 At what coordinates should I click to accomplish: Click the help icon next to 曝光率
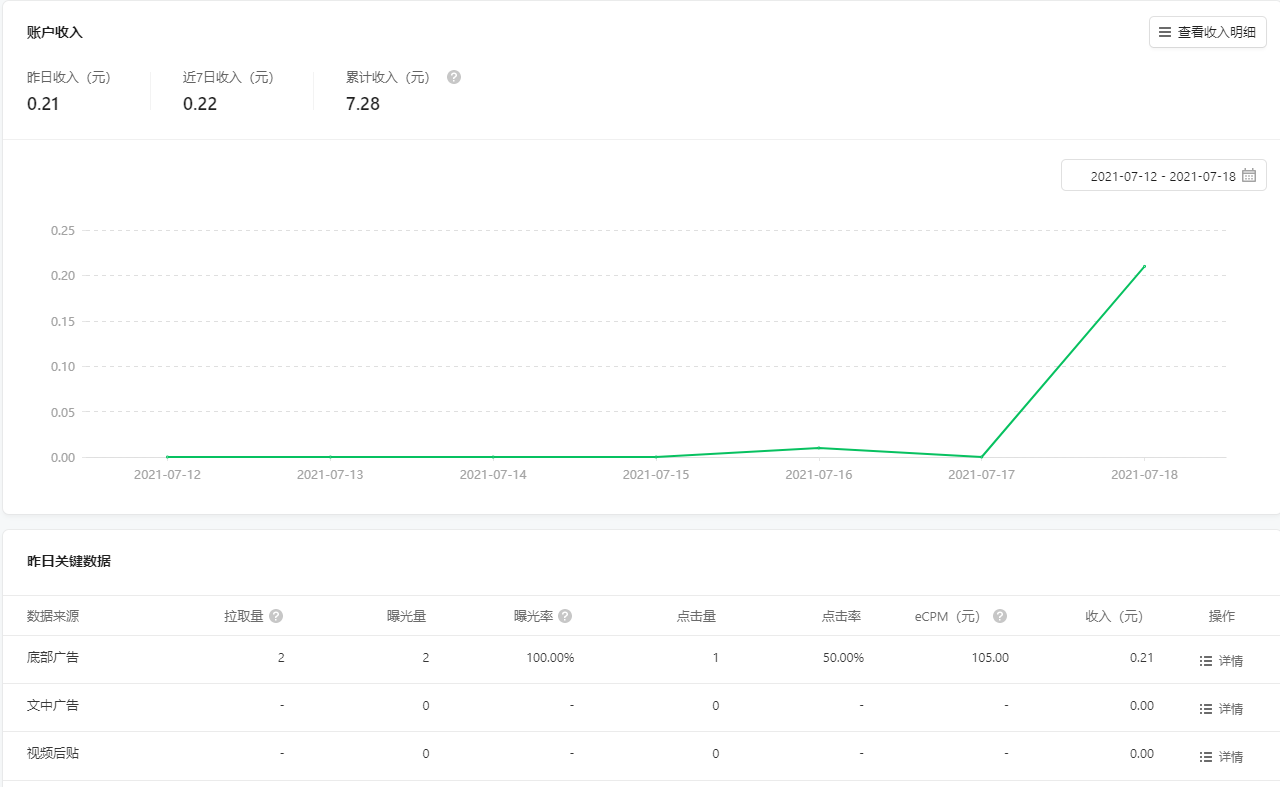(565, 616)
